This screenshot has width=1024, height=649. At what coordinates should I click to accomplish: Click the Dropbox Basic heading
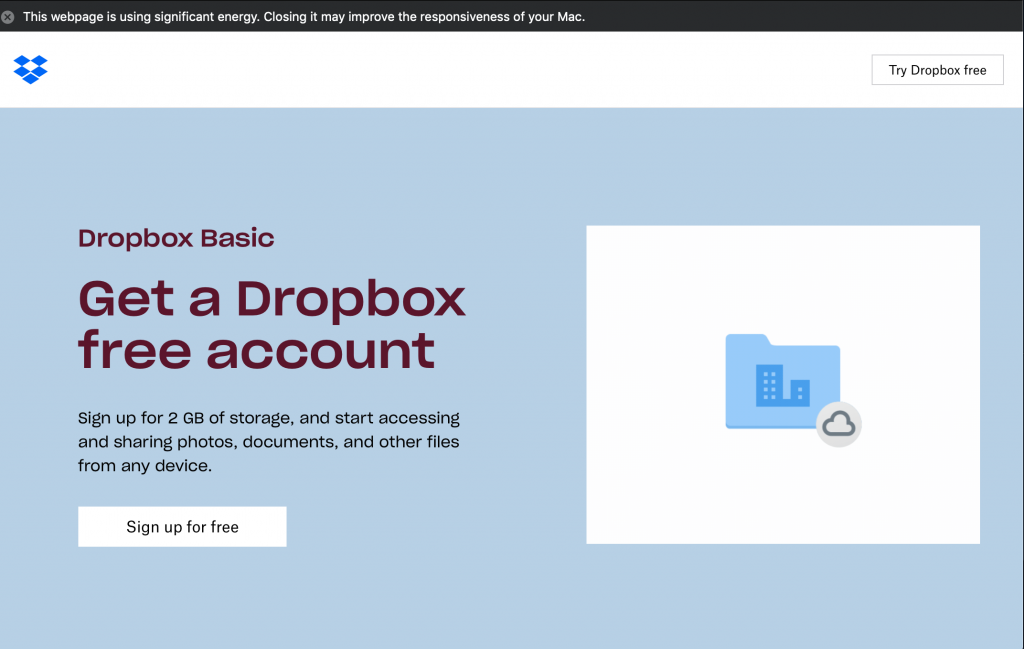tap(176, 238)
